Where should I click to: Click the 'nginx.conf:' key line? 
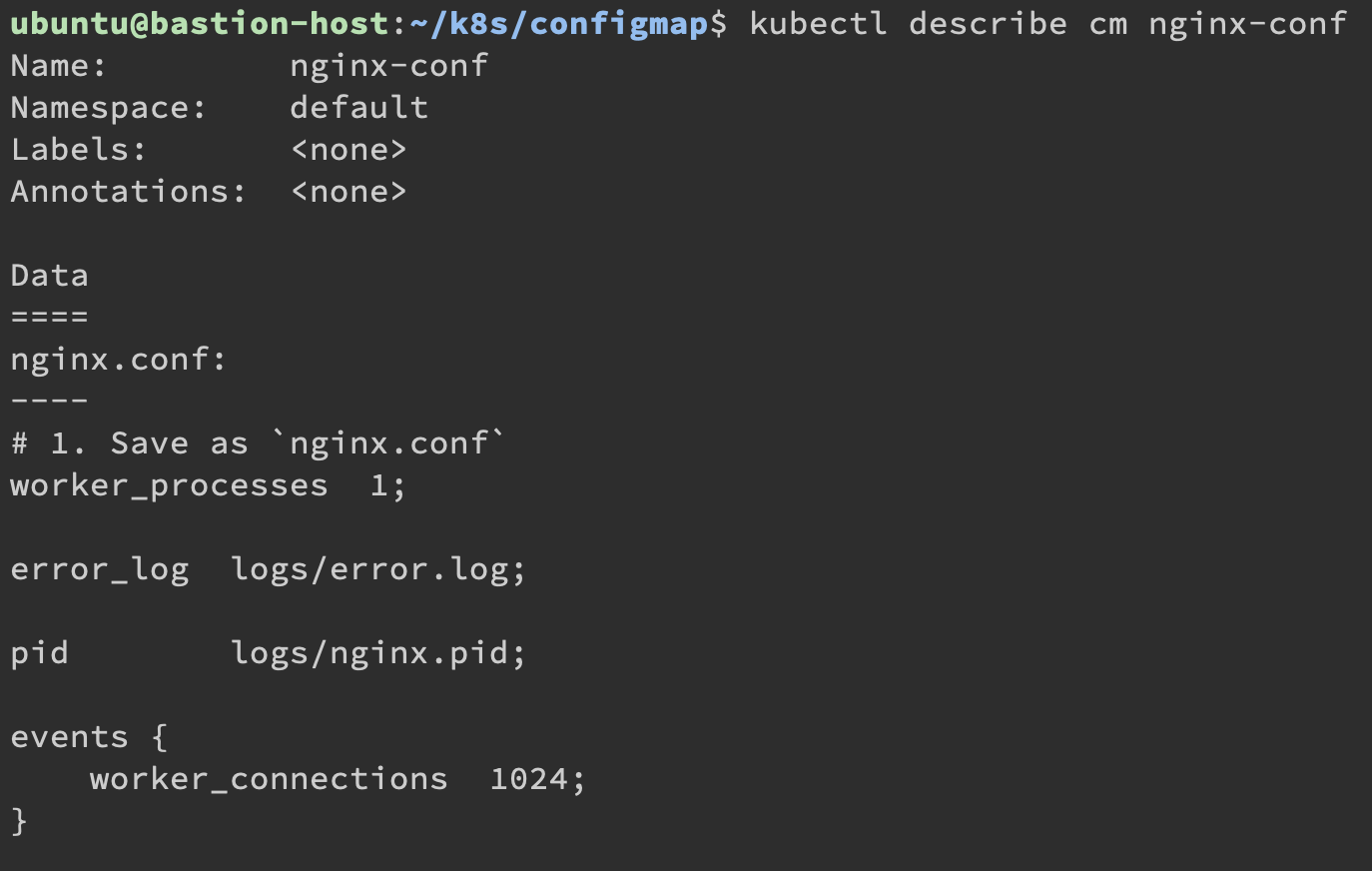tap(119, 360)
